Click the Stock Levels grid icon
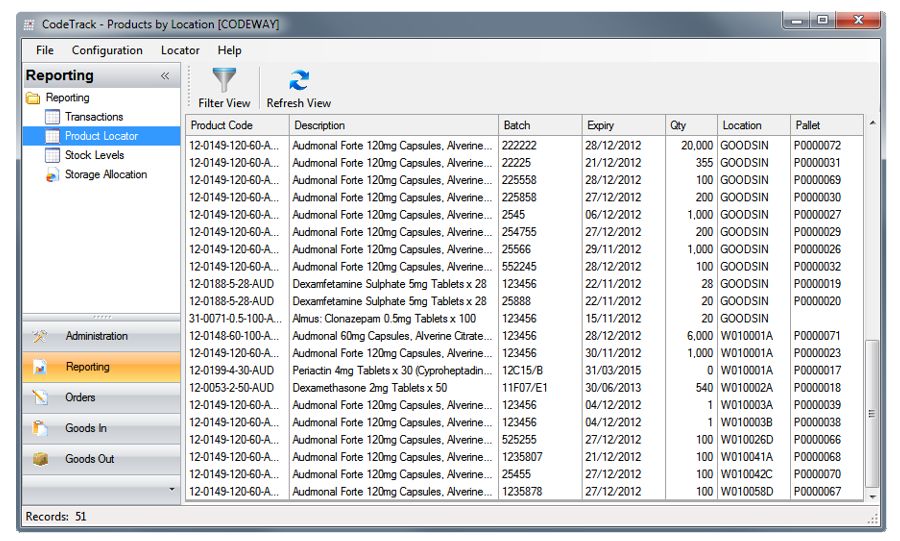 point(53,155)
